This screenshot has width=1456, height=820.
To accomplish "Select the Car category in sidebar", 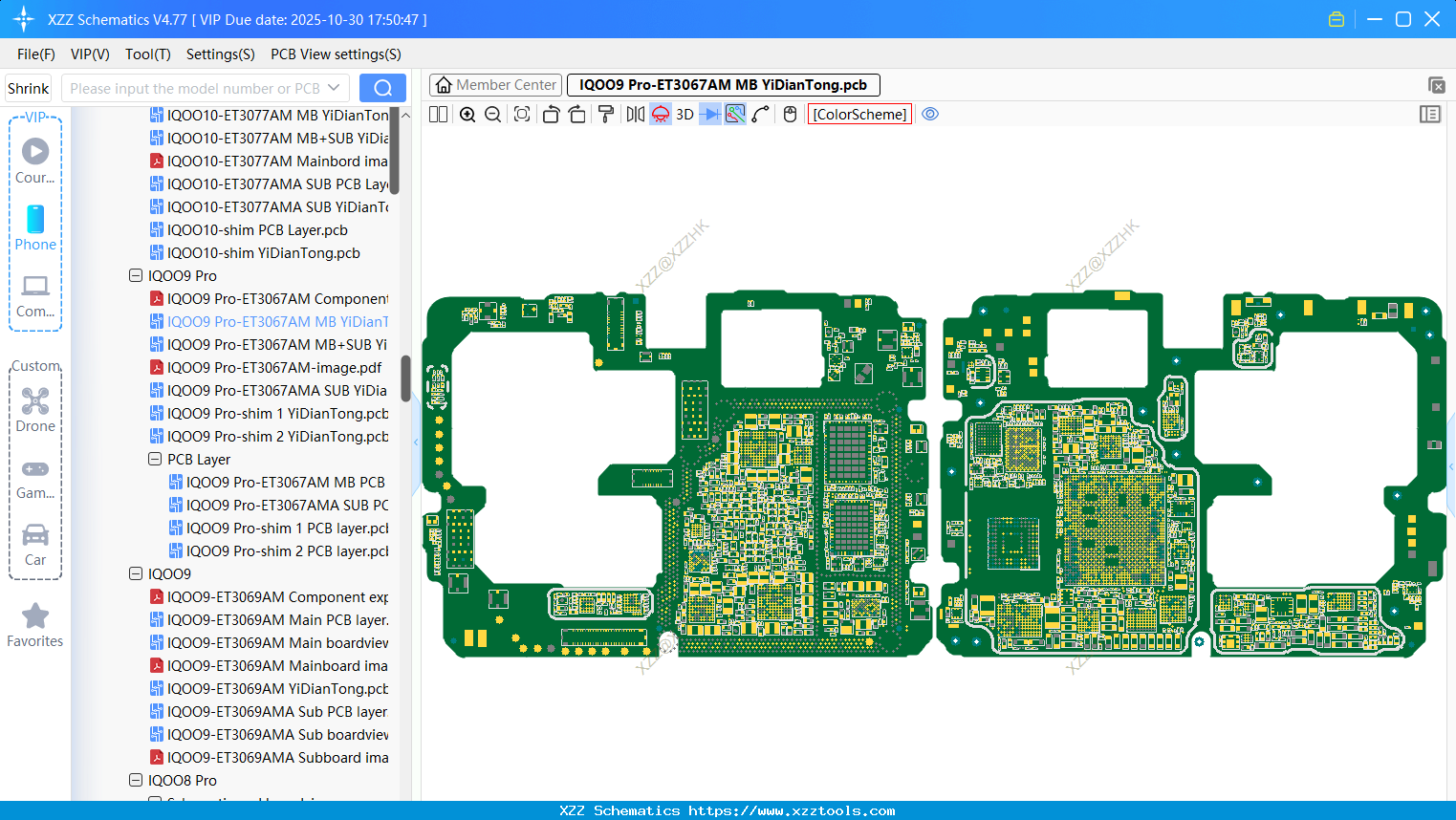I will pyautogui.click(x=35, y=544).
